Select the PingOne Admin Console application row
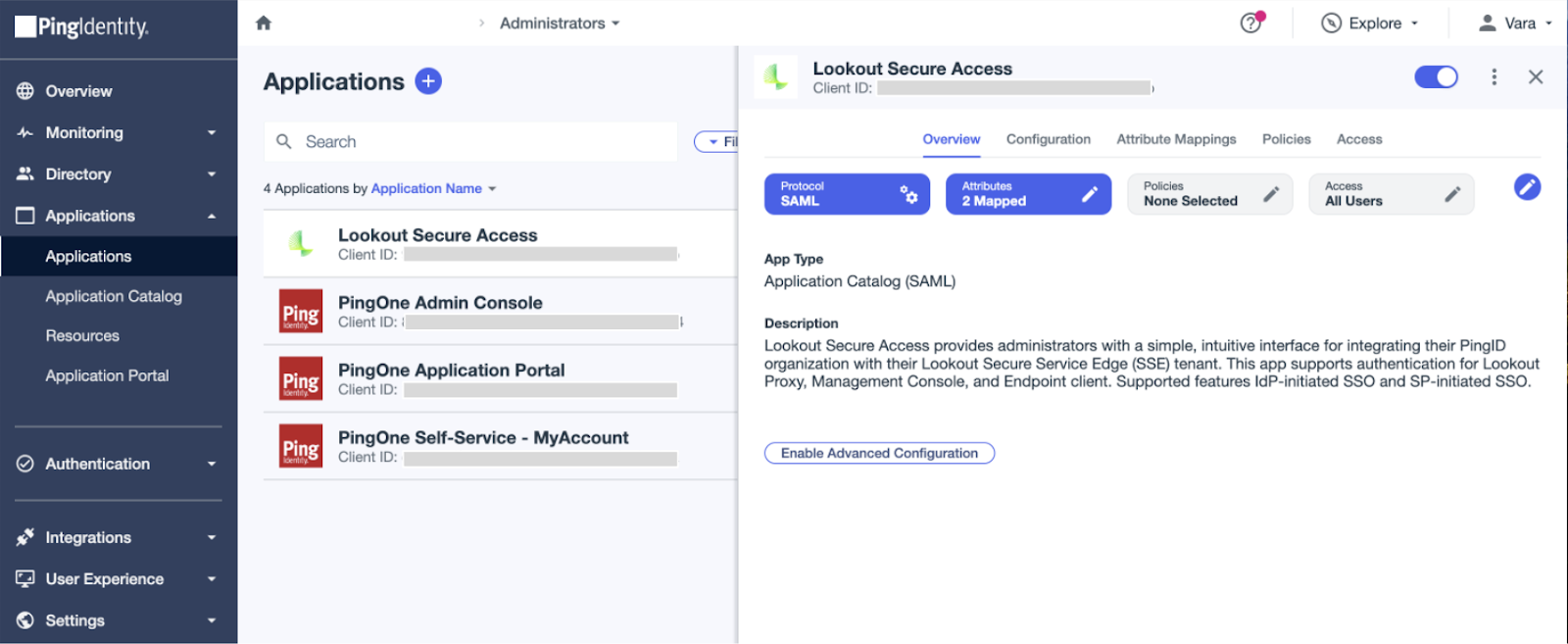 pos(500,312)
